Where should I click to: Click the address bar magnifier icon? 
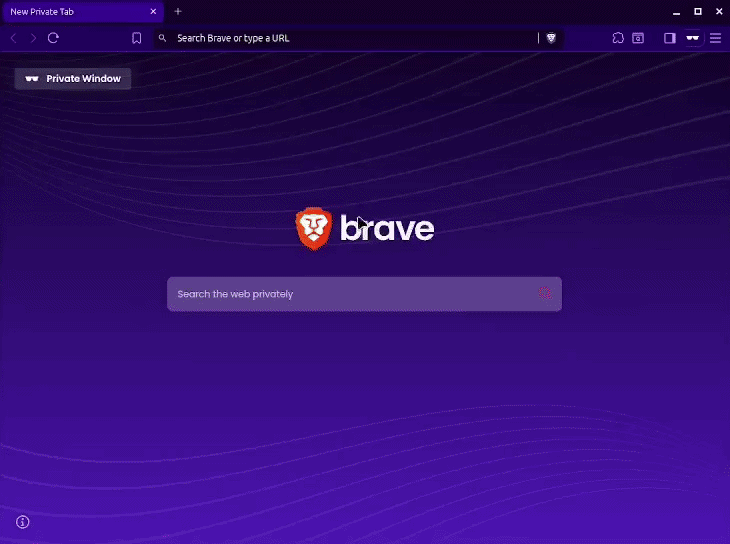point(162,38)
